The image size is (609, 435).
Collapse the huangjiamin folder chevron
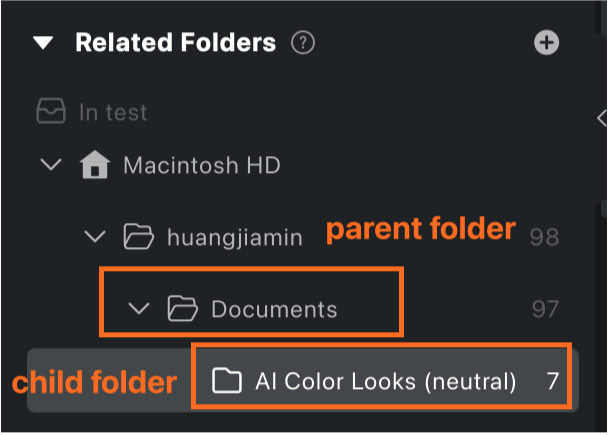(x=95, y=236)
